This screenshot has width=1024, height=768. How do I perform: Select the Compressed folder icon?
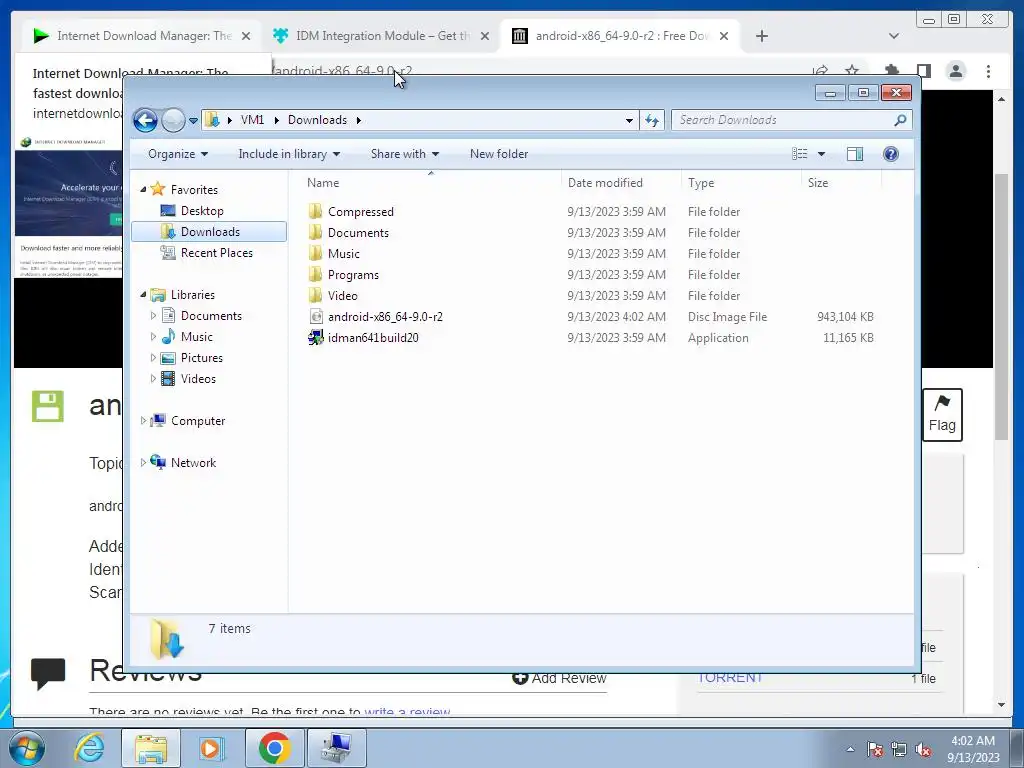coord(315,212)
